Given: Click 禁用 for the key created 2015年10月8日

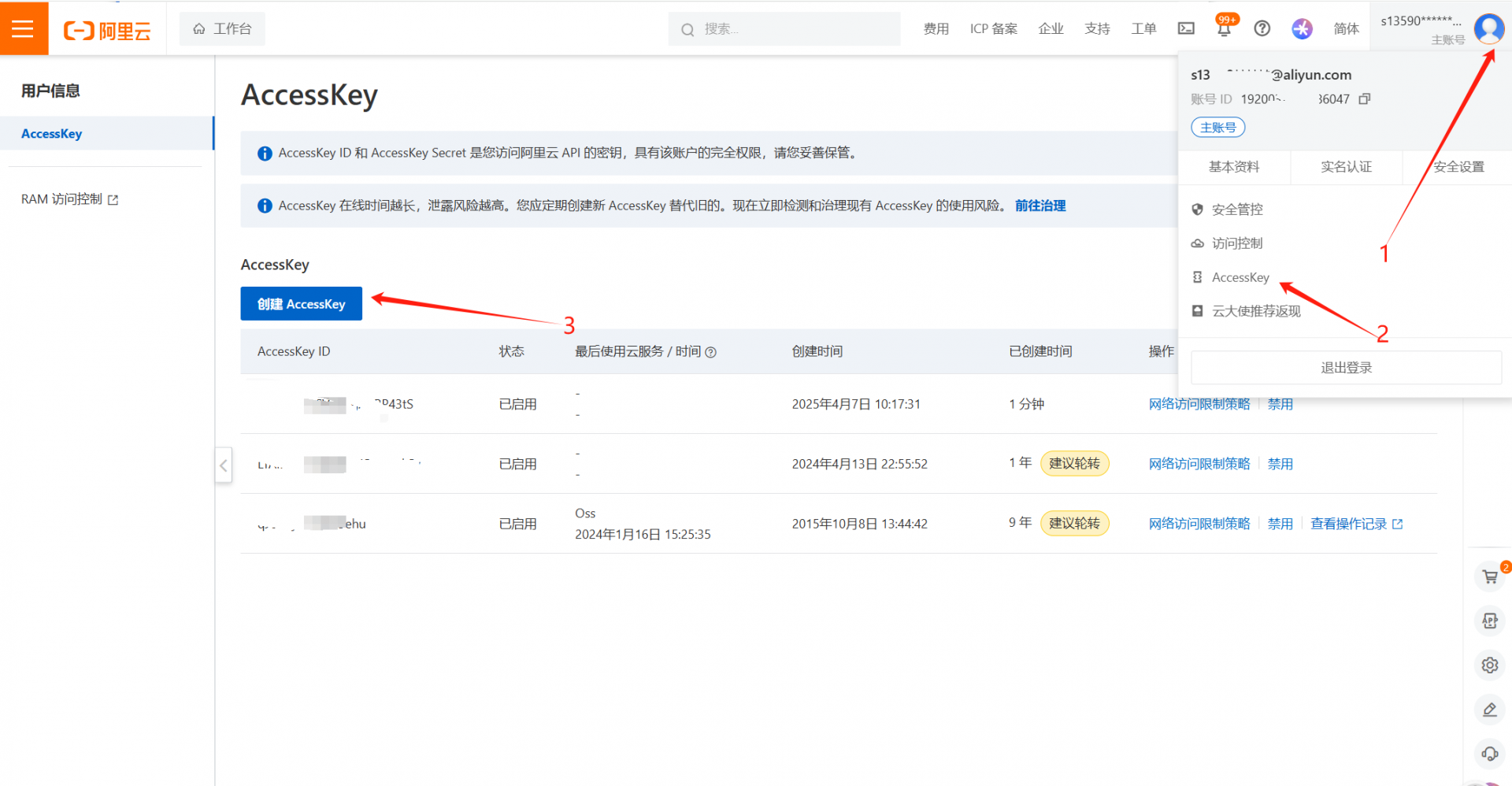Looking at the screenshot, I should (1280, 524).
